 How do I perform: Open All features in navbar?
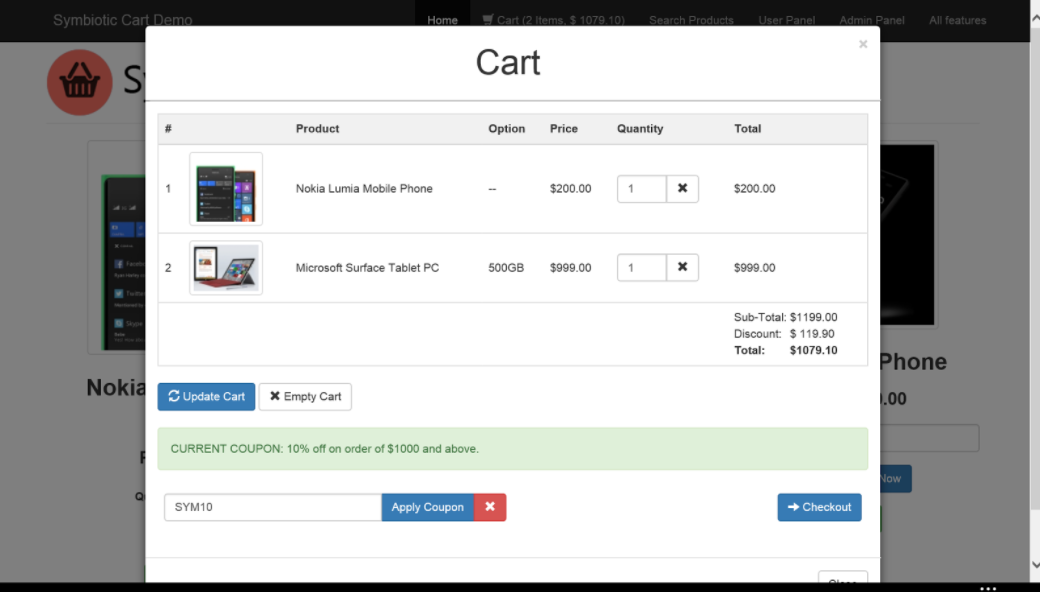957,20
